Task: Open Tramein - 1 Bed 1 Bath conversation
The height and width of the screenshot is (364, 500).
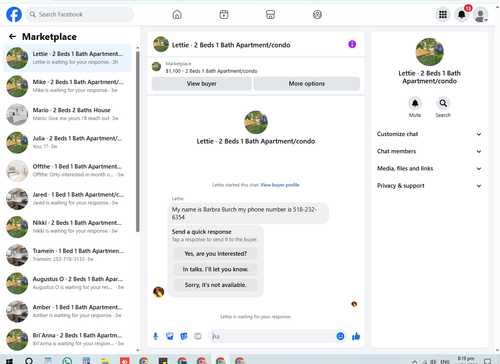Action: (67, 255)
